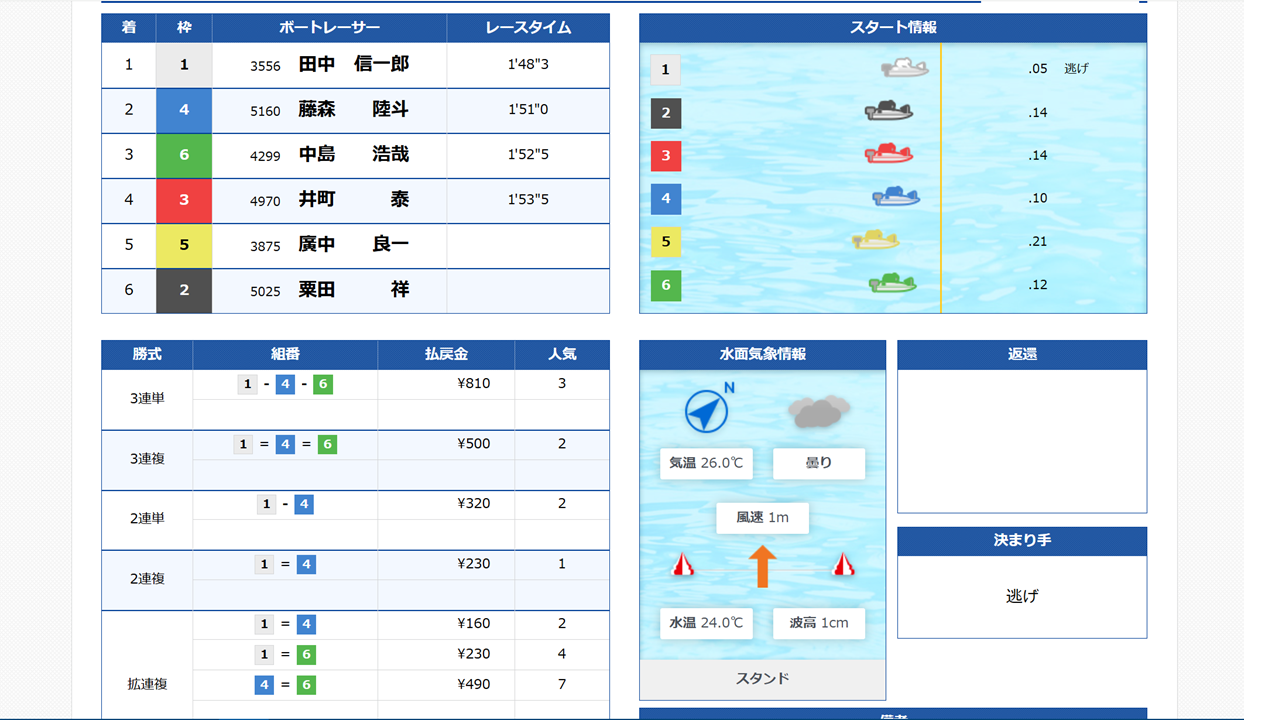Click the left red-white buoy icon
1280x720 pixels.
click(682, 565)
